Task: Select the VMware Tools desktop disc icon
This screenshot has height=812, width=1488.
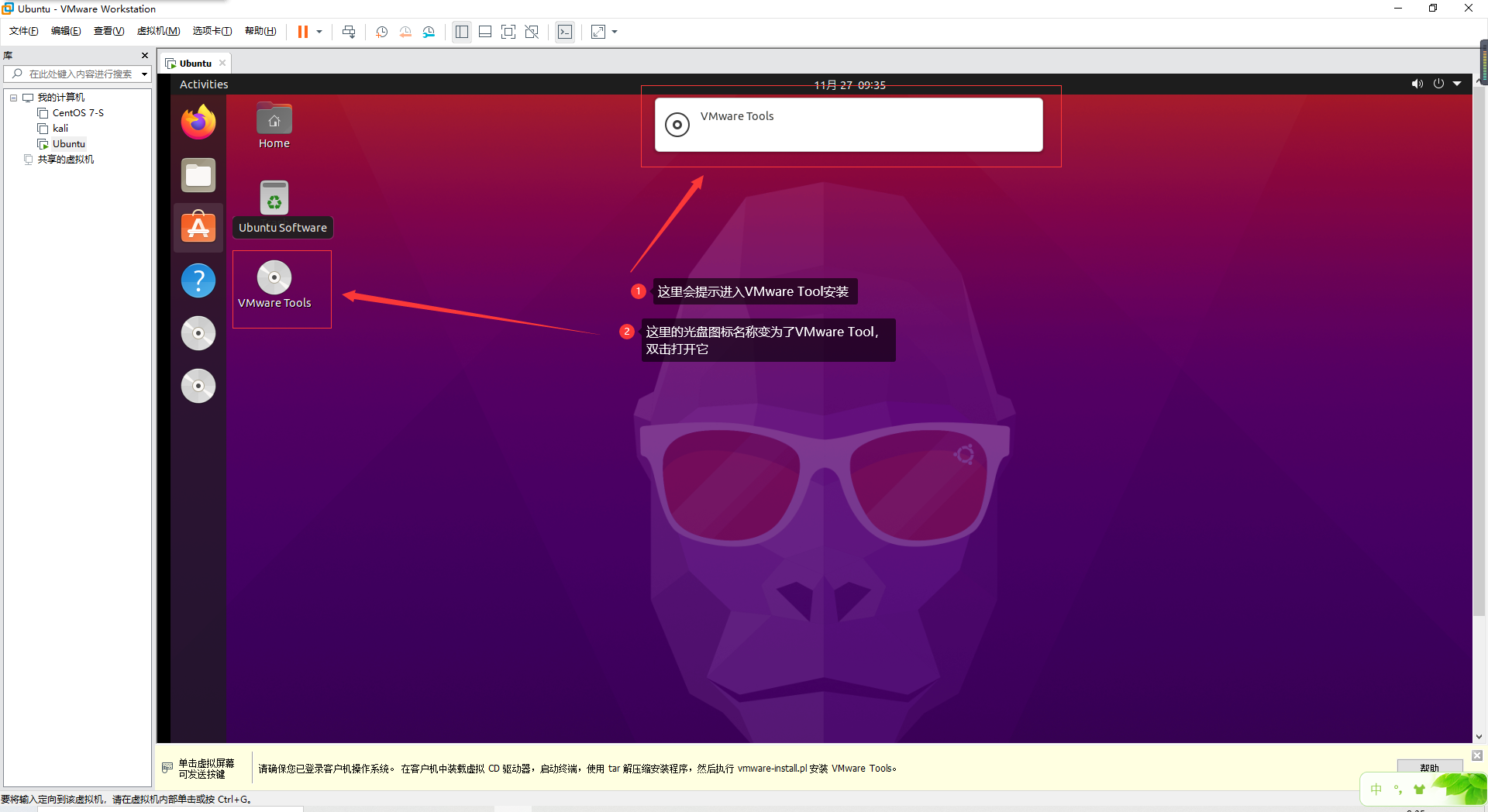Action: (274, 285)
